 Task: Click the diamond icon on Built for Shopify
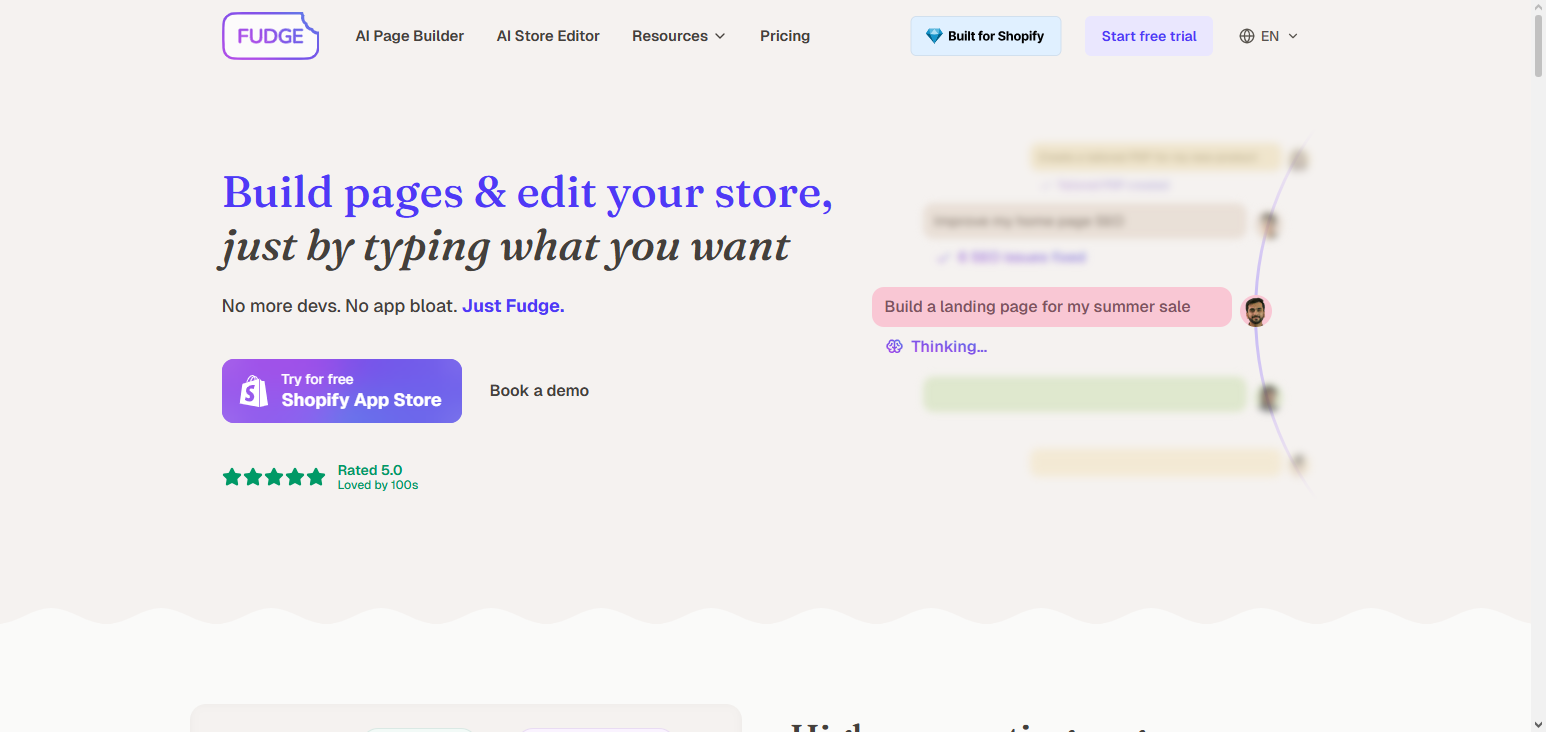[x=934, y=36]
